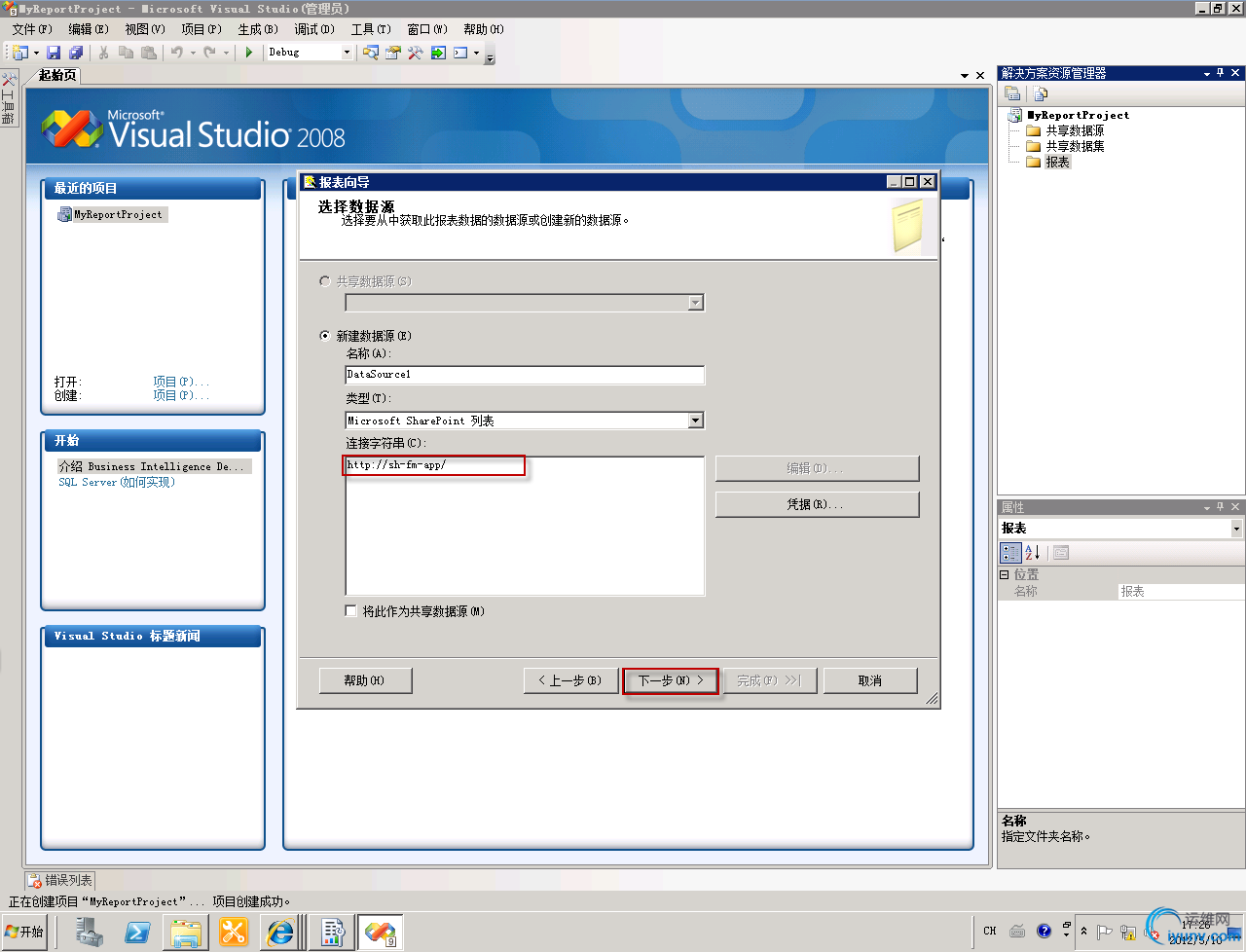Open Solution Explorer via toolbar icon
The image size is (1246, 952).
tap(371, 53)
